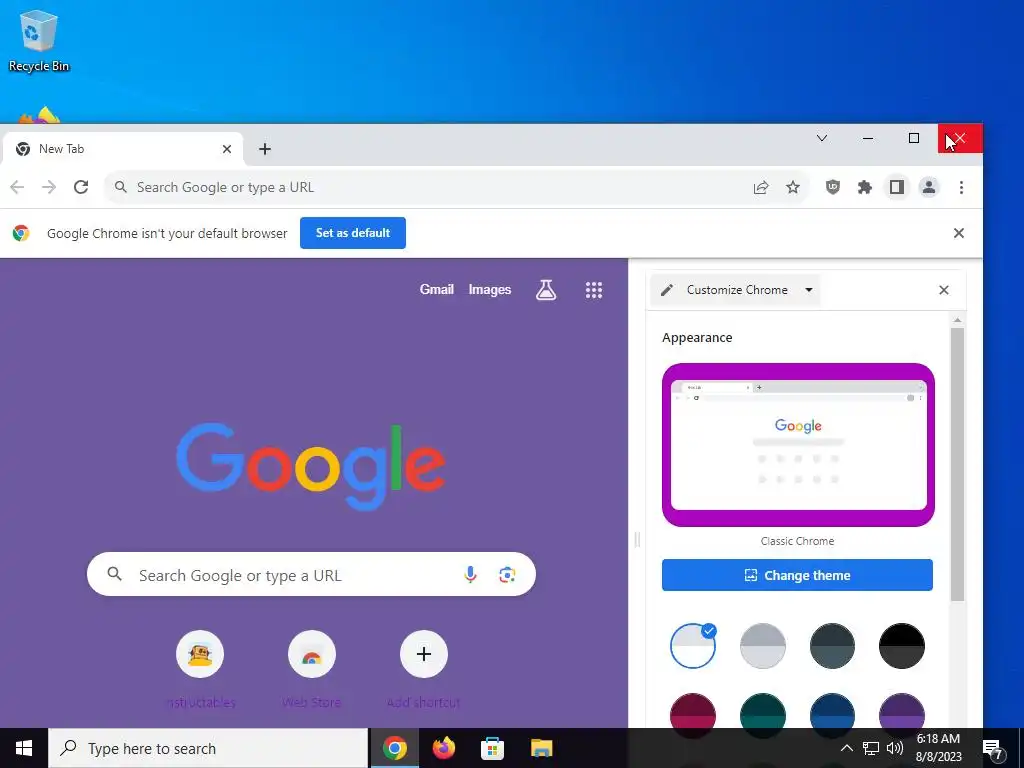This screenshot has height=768, width=1024.
Task: Share this page via the share icon
Action: (761, 188)
